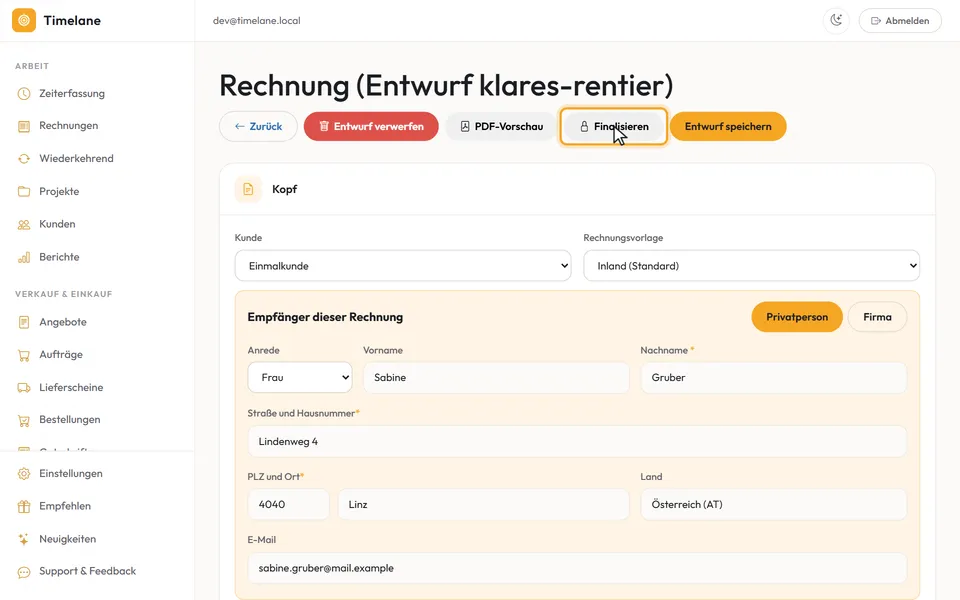Click the Lieferscheine truck icon
The height and width of the screenshot is (600, 960).
[x=24, y=388]
